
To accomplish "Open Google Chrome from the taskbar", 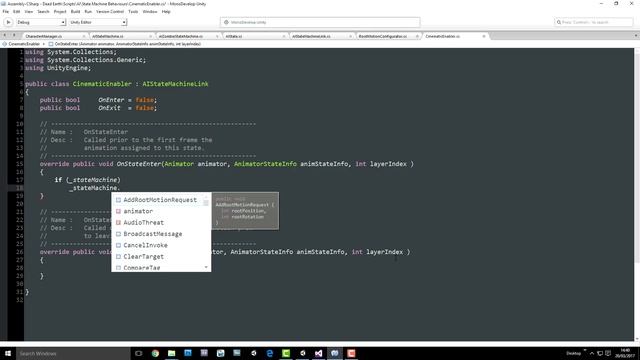I will tap(155, 353).
